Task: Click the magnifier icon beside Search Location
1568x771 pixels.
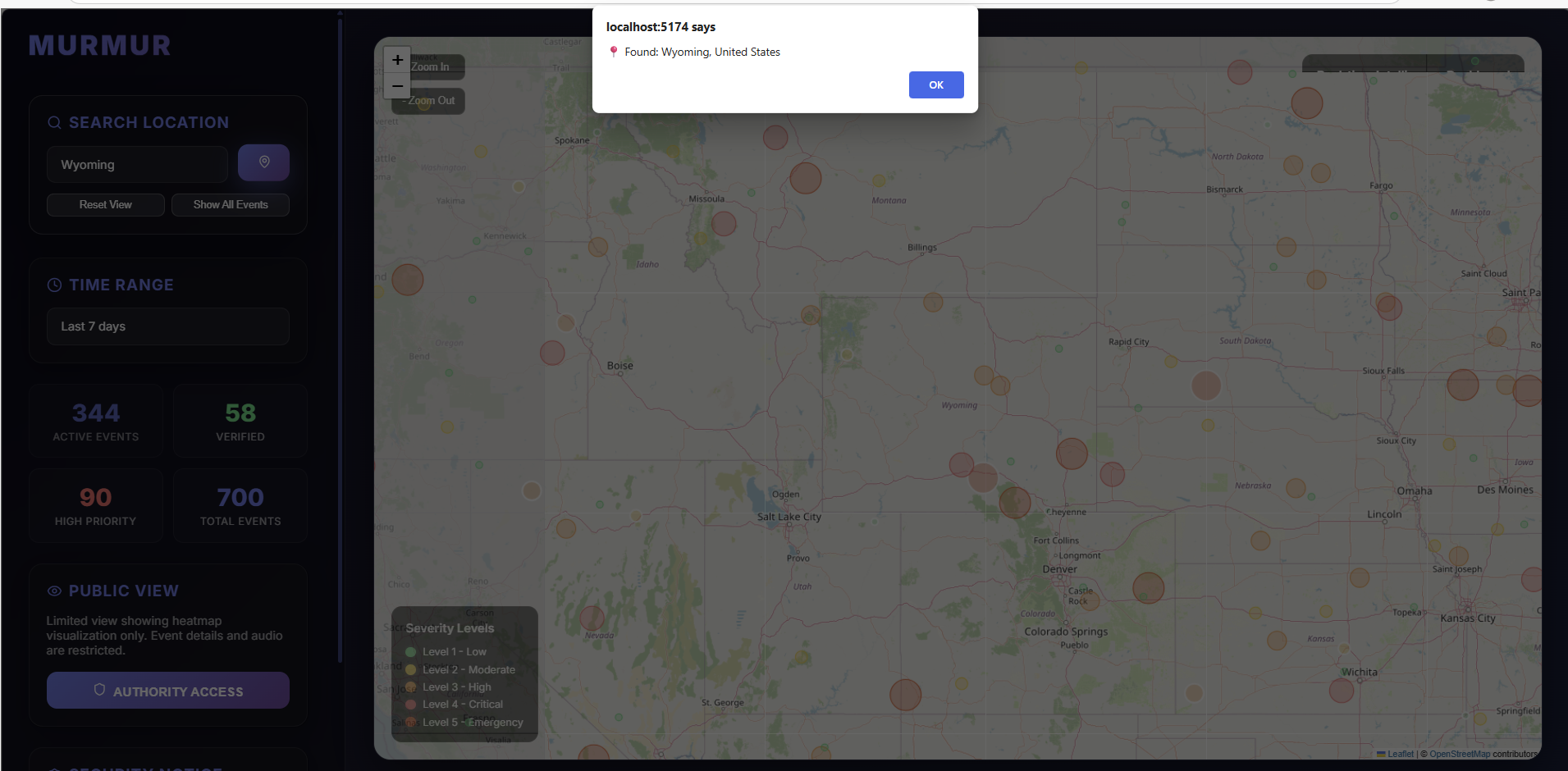Action: pos(54,122)
